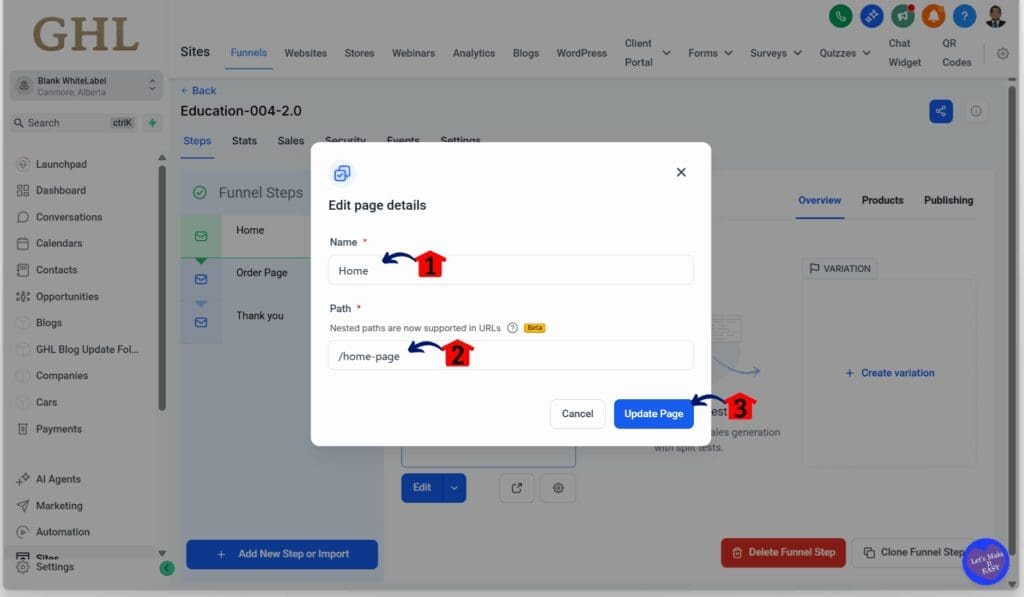Switch to the Funnels tab
The image size is (1024, 597).
pos(248,53)
